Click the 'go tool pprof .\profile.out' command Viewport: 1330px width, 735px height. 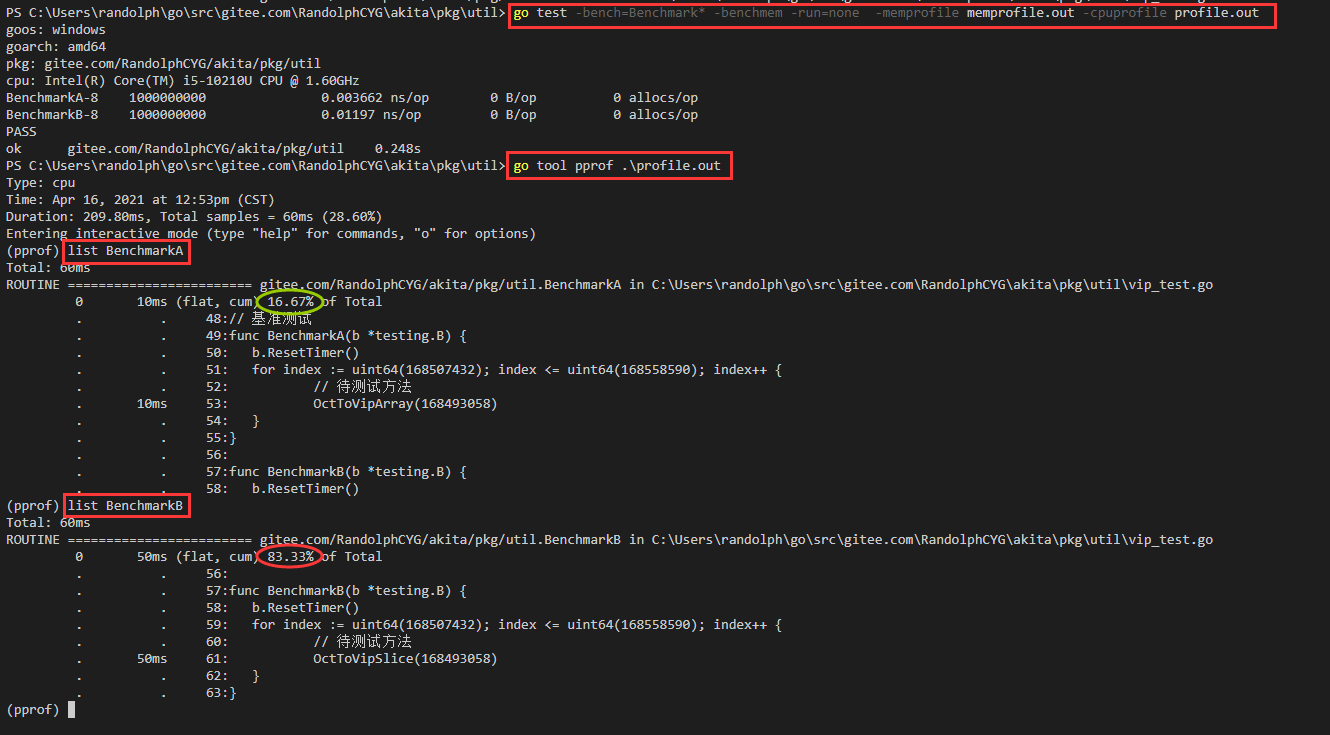(x=617, y=166)
